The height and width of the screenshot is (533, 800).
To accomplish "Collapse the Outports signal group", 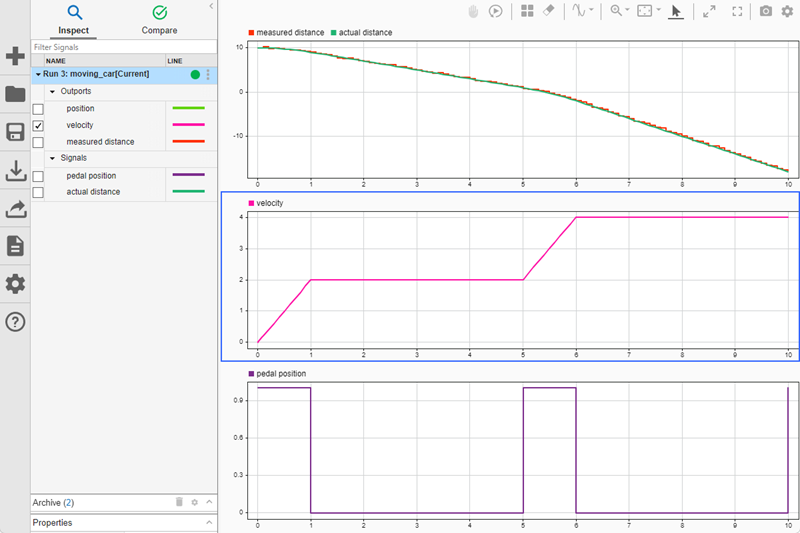I will coord(52,91).
